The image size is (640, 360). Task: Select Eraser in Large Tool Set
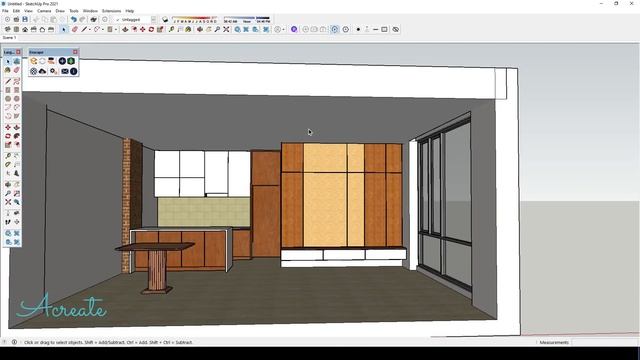(x=17, y=70)
